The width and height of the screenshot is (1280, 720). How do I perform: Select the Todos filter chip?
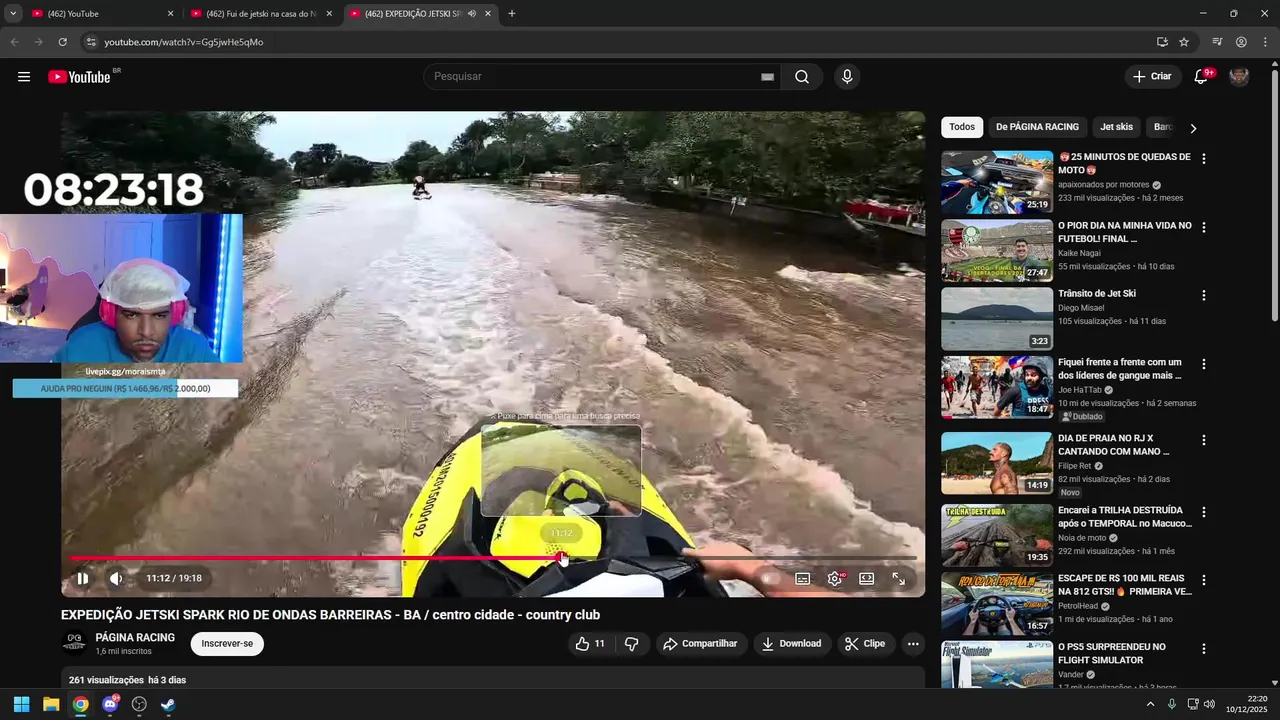(x=962, y=127)
